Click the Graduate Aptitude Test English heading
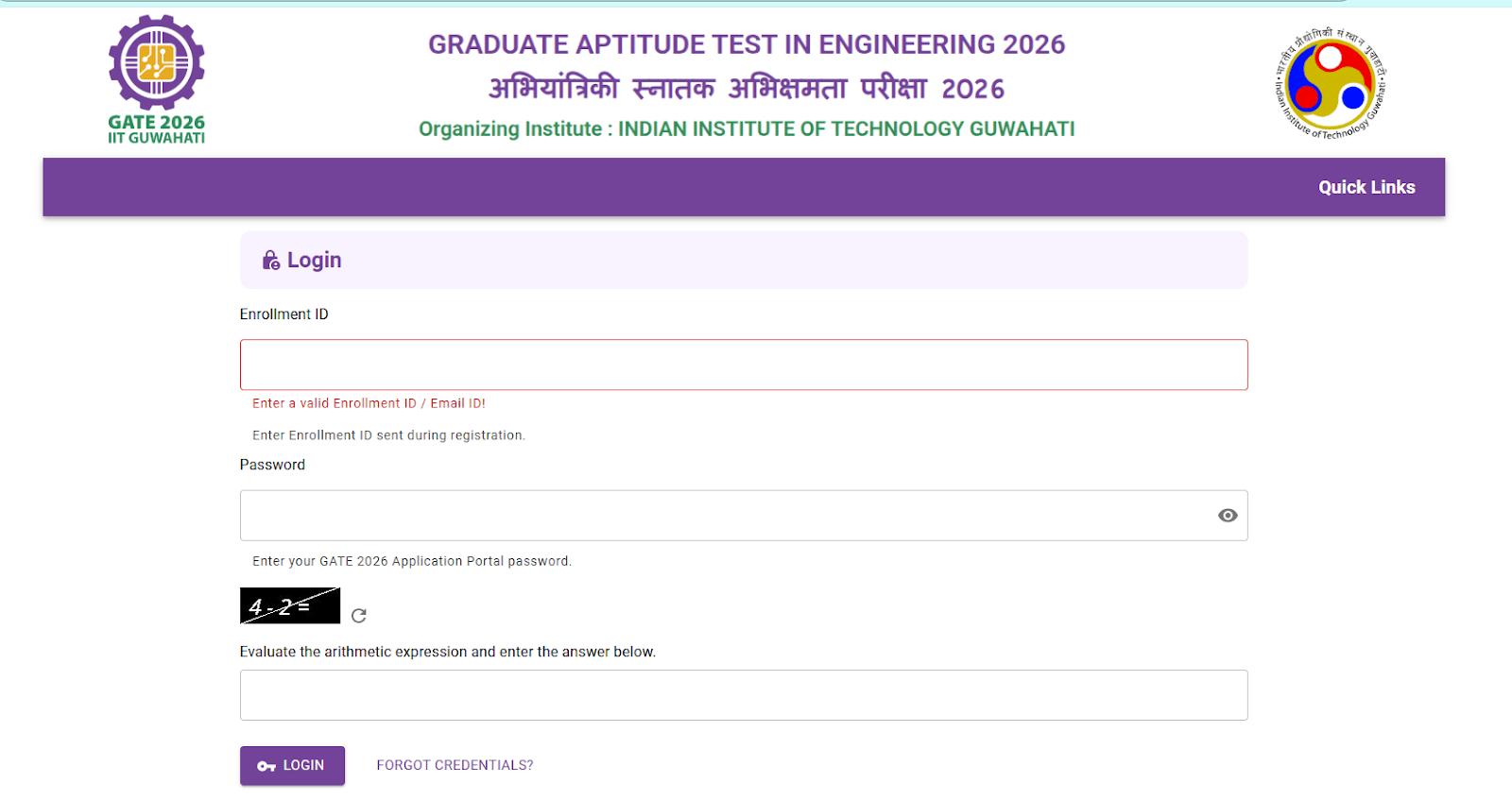Viewport: 1512px width, 800px height. pos(747,44)
